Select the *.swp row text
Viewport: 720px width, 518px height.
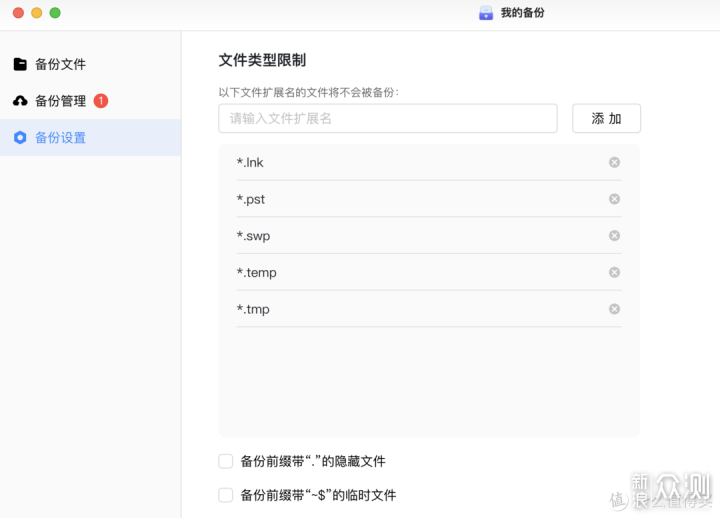click(253, 236)
